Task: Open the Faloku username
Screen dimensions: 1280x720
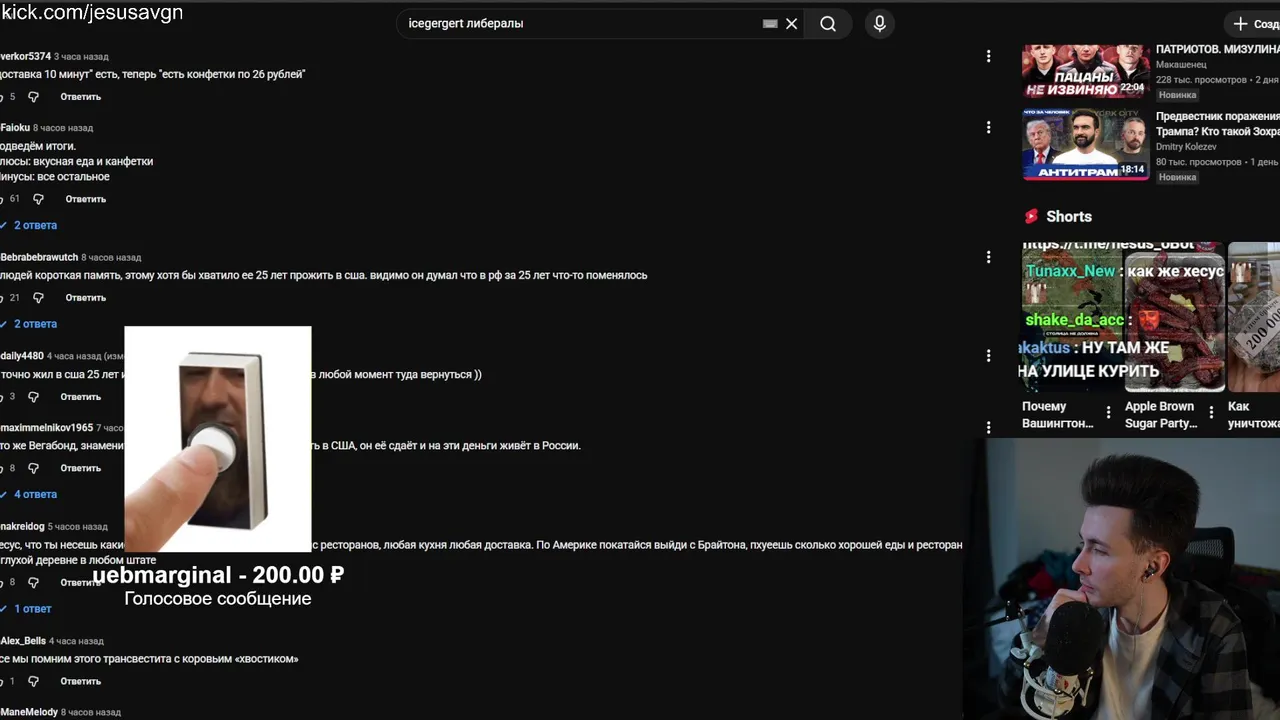Action: pos(15,128)
